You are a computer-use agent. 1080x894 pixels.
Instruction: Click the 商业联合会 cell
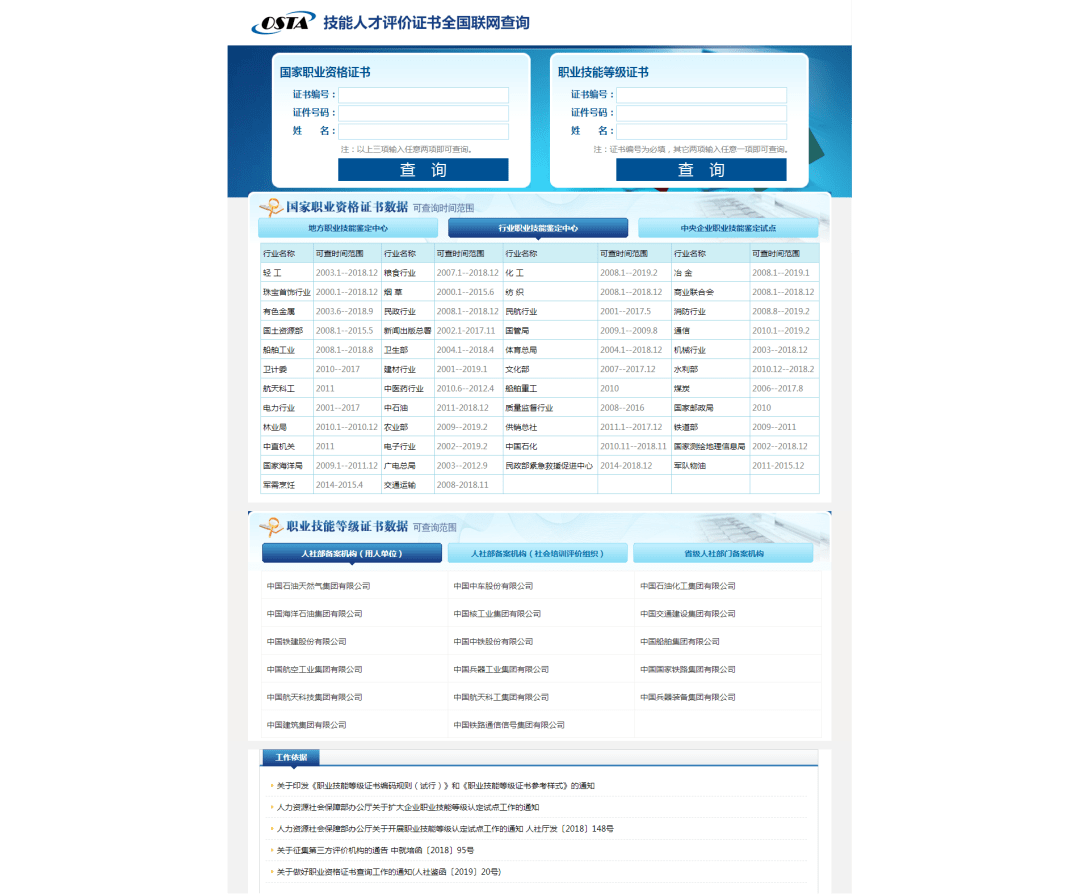[710, 292]
